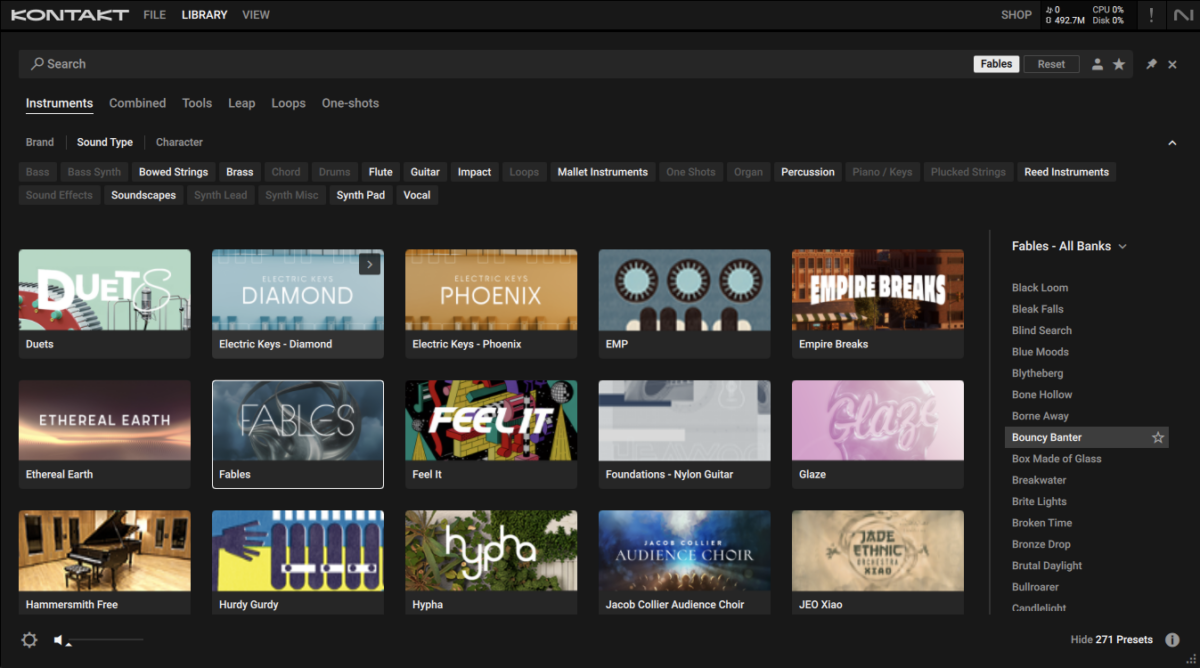Select the EMP library card
Screen dimensions: 1200x668
coord(685,304)
